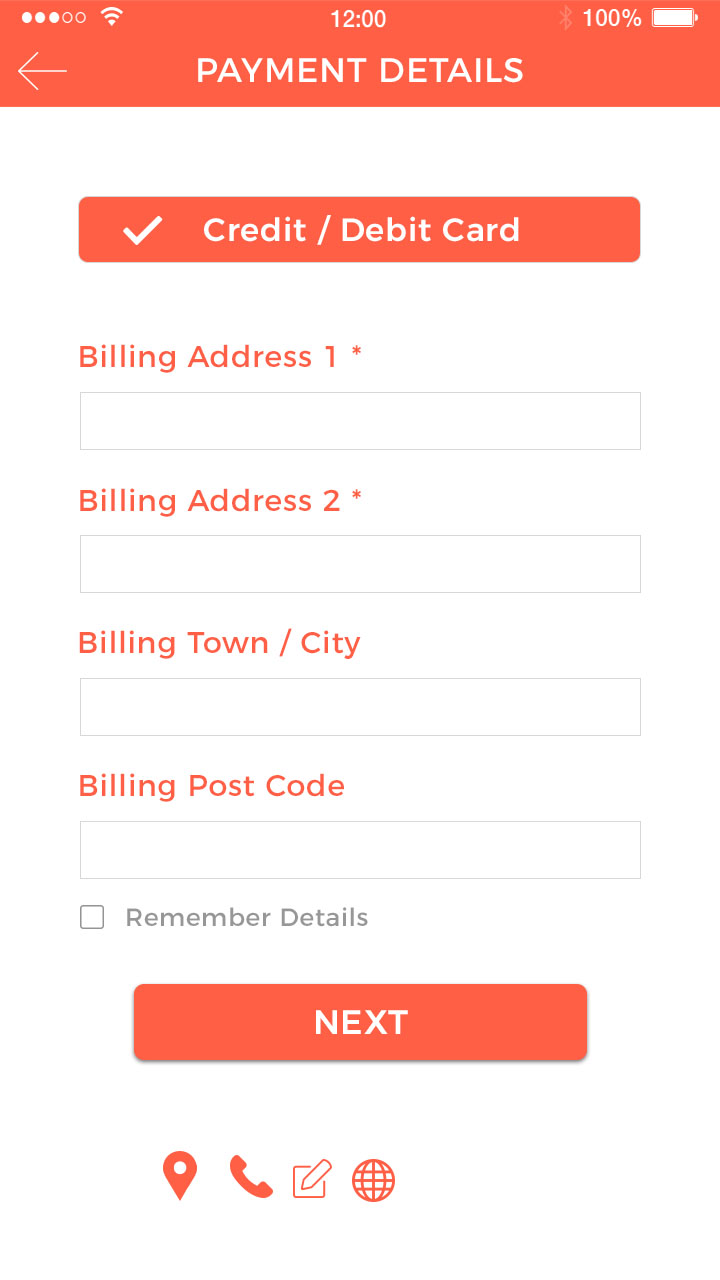Screen dimensions: 720x1280
Task: Tap the battery status icon
Action: tap(676, 17)
